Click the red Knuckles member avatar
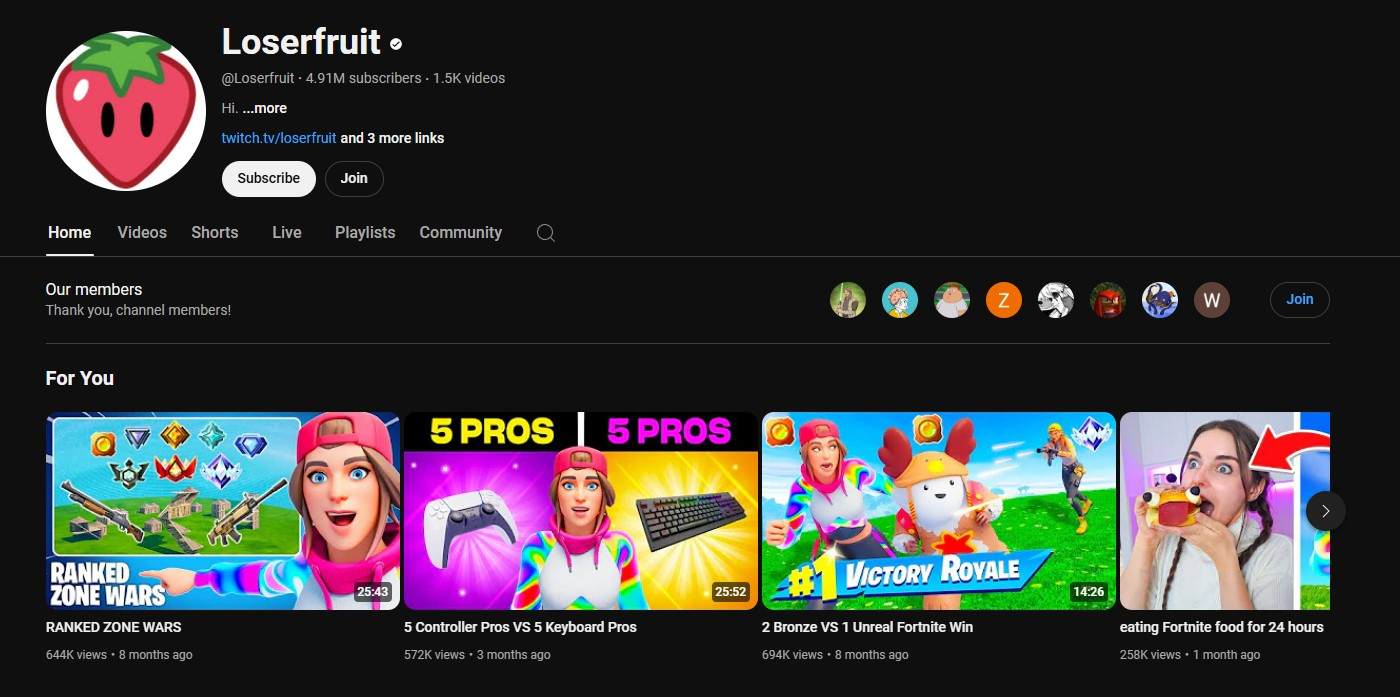The height and width of the screenshot is (697, 1400). tap(1108, 299)
